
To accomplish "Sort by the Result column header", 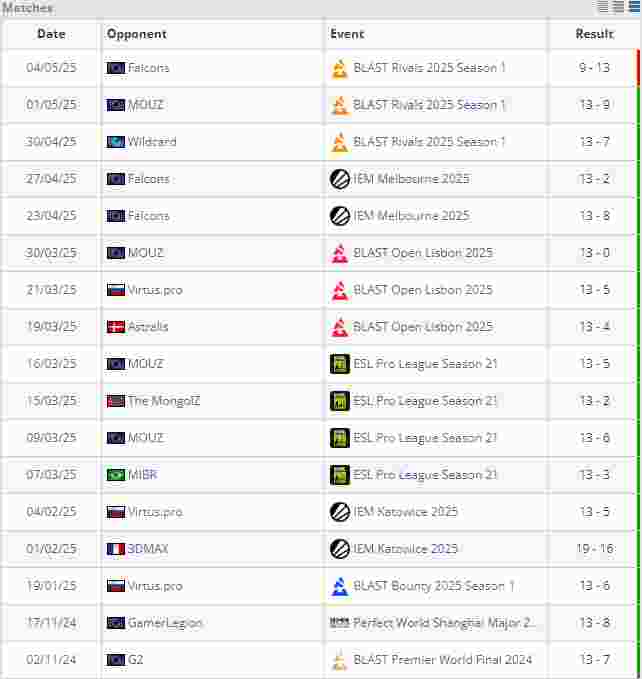I will pyautogui.click(x=594, y=34).
